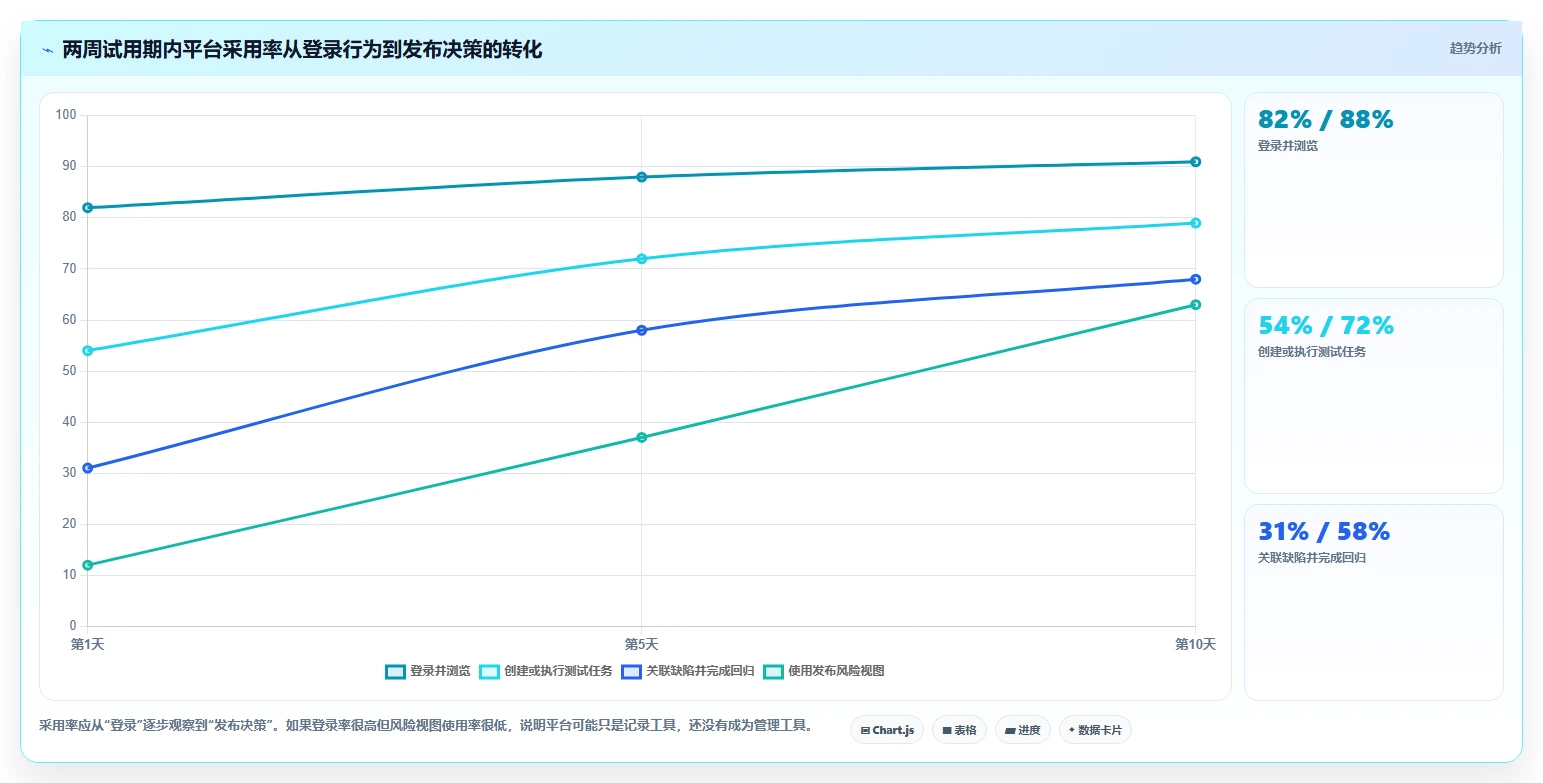
Task: Click the 登录并浏览 data point at 第5天
Action: point(642,177)
